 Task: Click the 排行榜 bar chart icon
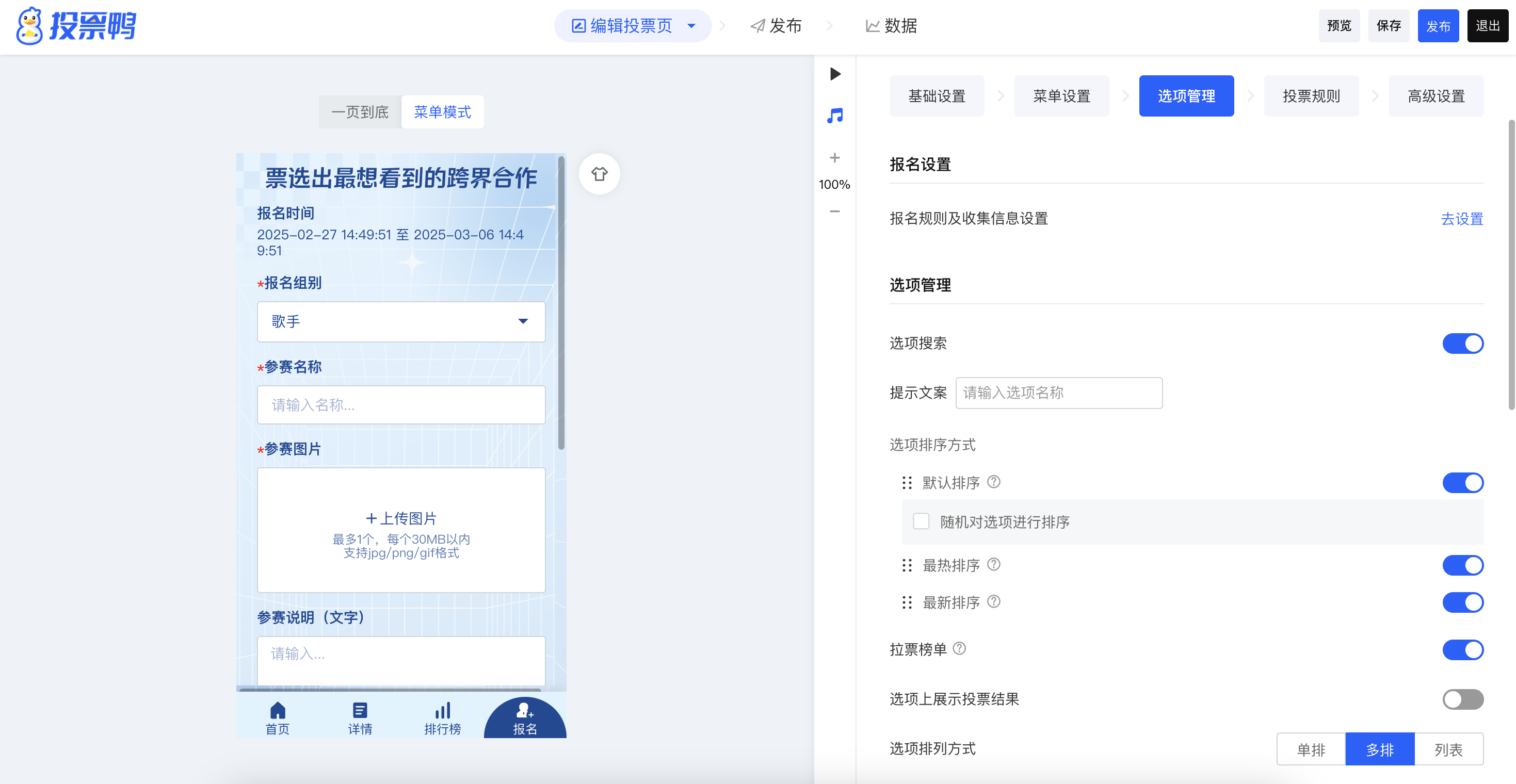tap(443, 710)
